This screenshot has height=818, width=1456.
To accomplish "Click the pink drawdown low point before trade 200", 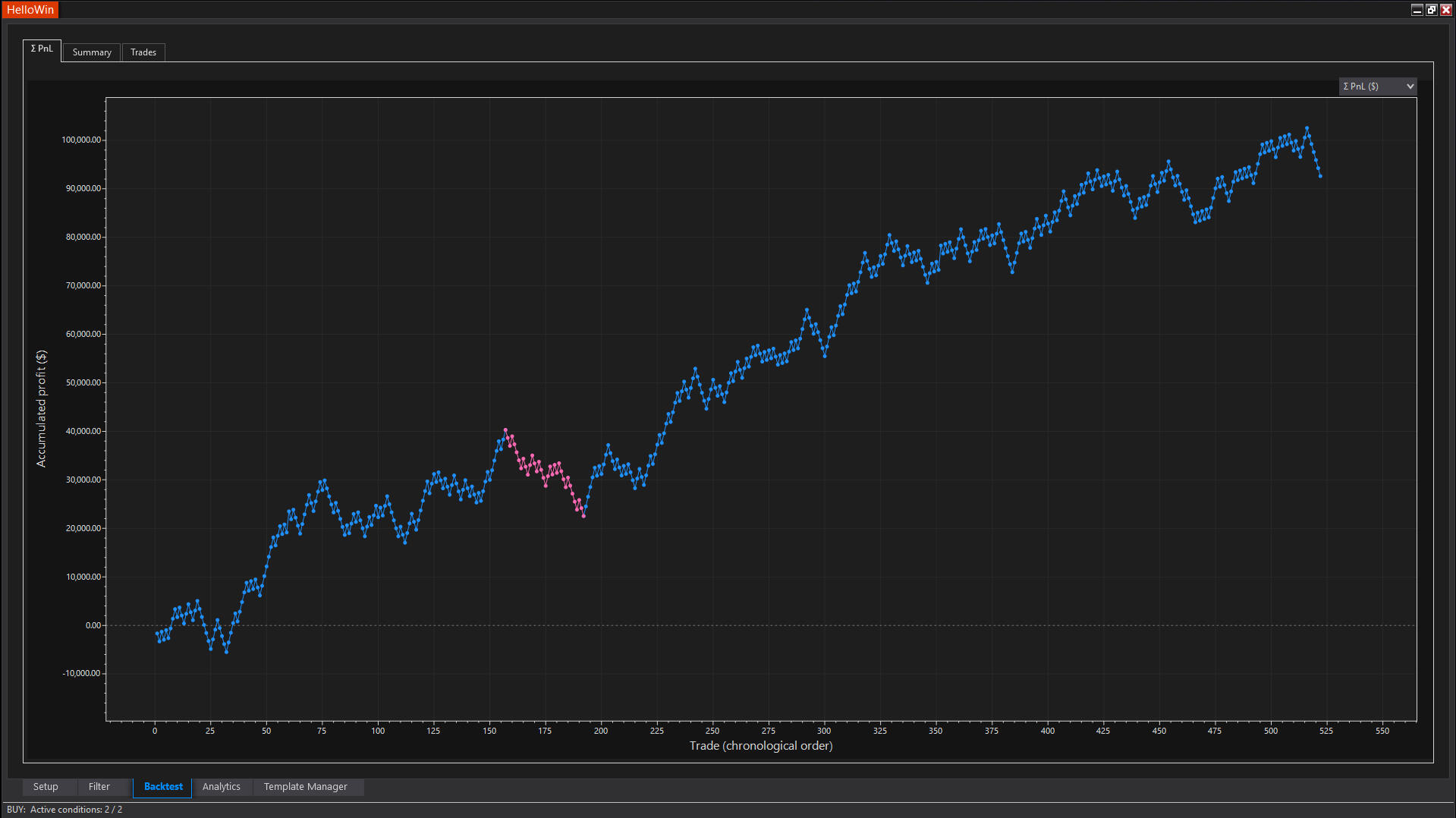I will click(583, 516).
